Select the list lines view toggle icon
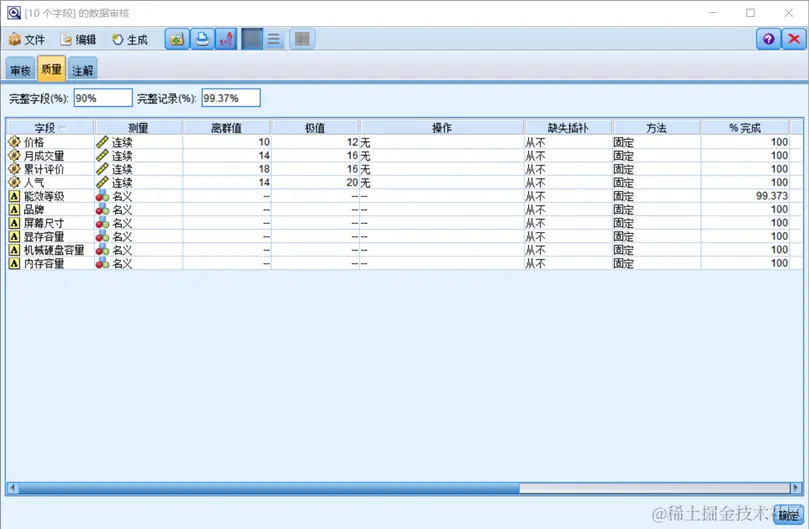This screenshot has height=529, width=809. point(274,39)
